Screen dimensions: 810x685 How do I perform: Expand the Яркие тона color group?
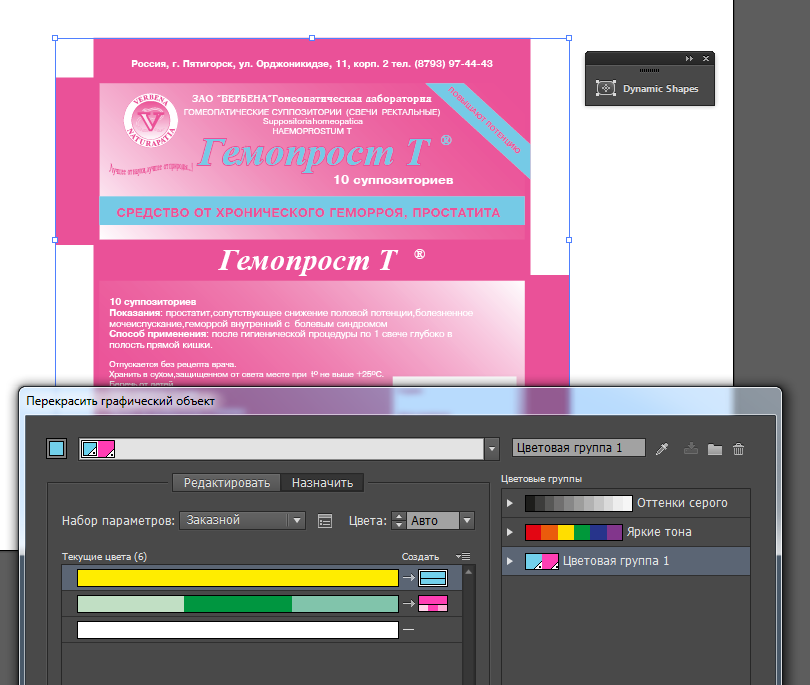[510, 532]
